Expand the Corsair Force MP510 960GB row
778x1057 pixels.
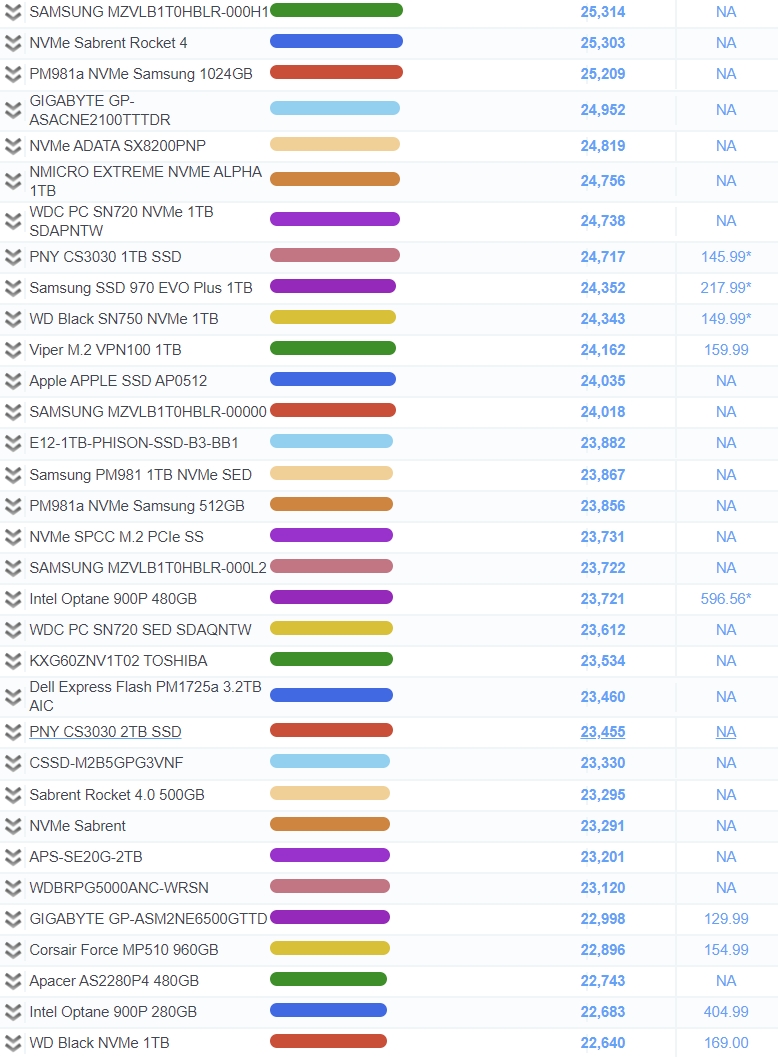(13, 950)
